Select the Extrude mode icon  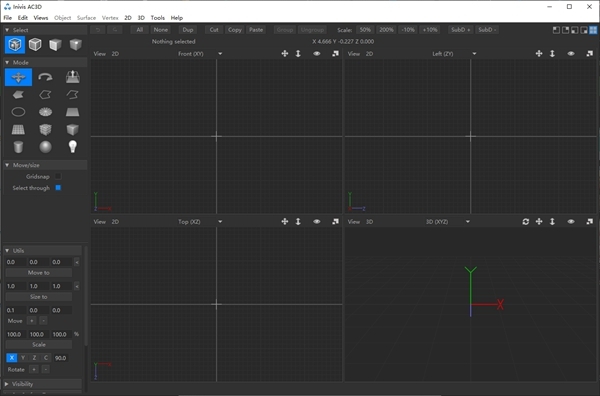coord(72,77)
